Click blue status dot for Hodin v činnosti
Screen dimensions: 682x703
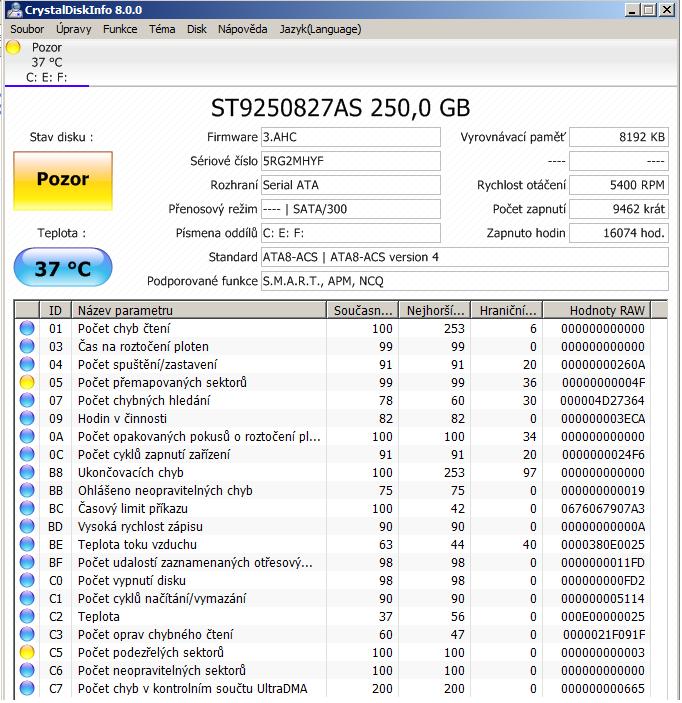[27, 419]
